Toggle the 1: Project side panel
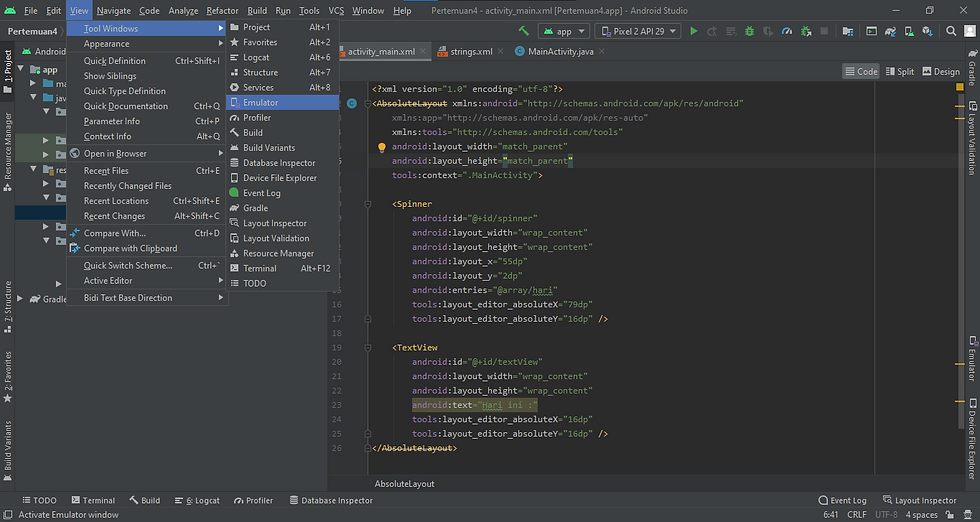980x522 pixels. pos(8,71)
